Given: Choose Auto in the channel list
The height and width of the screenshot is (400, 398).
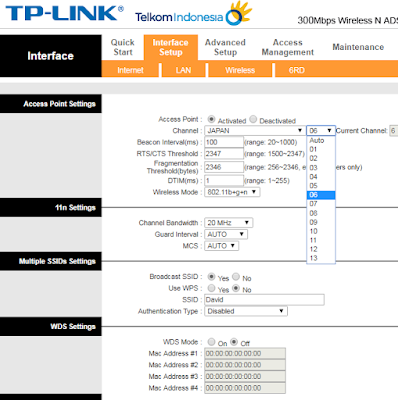Looking at the screenshot, I should (x=321, y=141).
